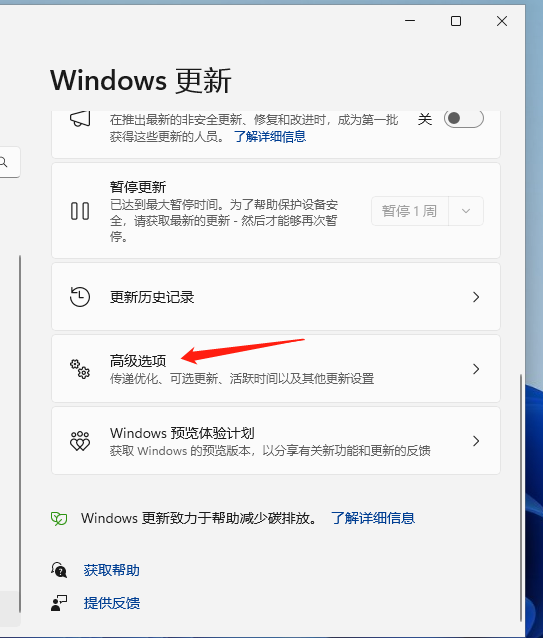Click the Insider Program hearts icon

80,441
